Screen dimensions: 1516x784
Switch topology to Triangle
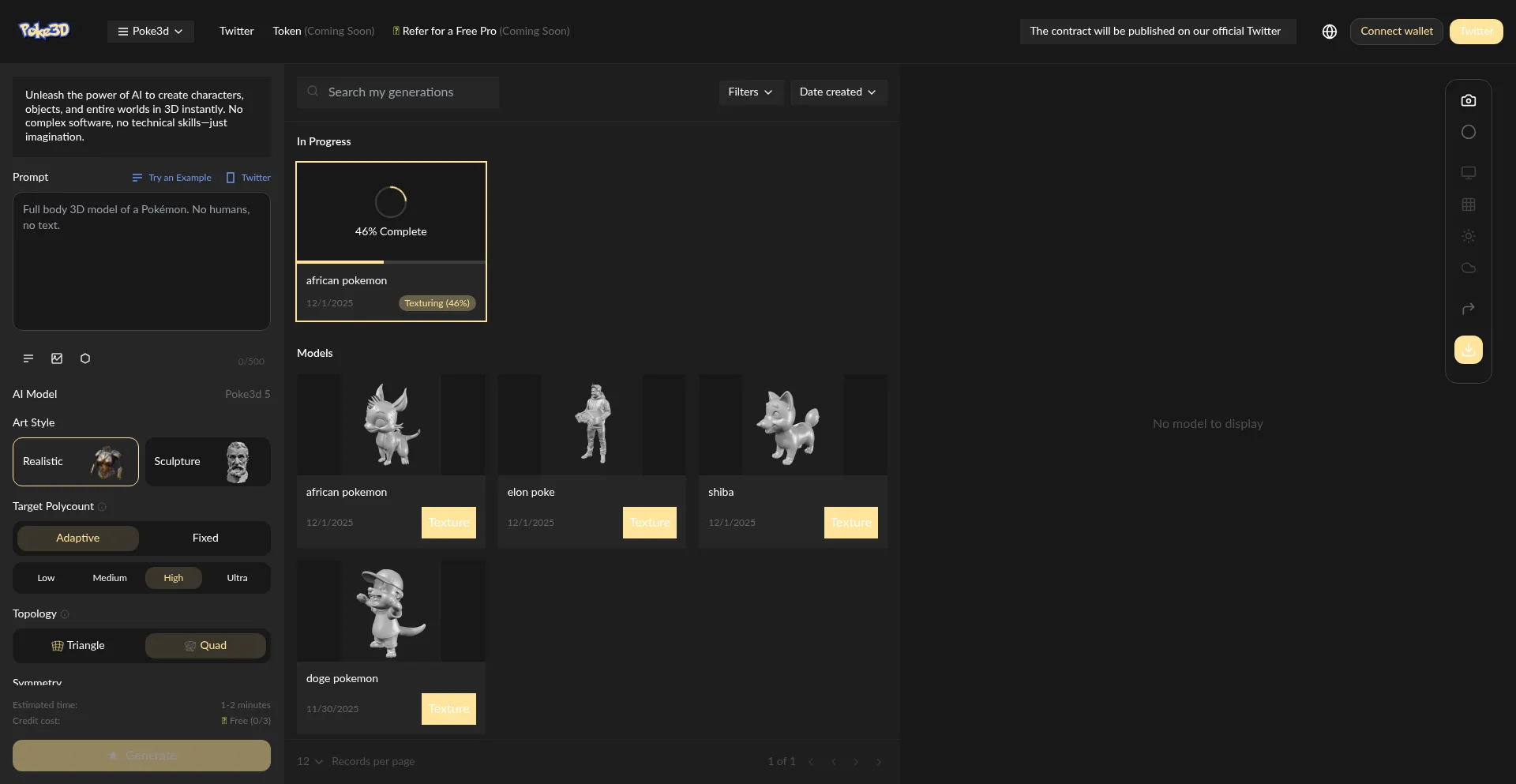tap(78, 645)
